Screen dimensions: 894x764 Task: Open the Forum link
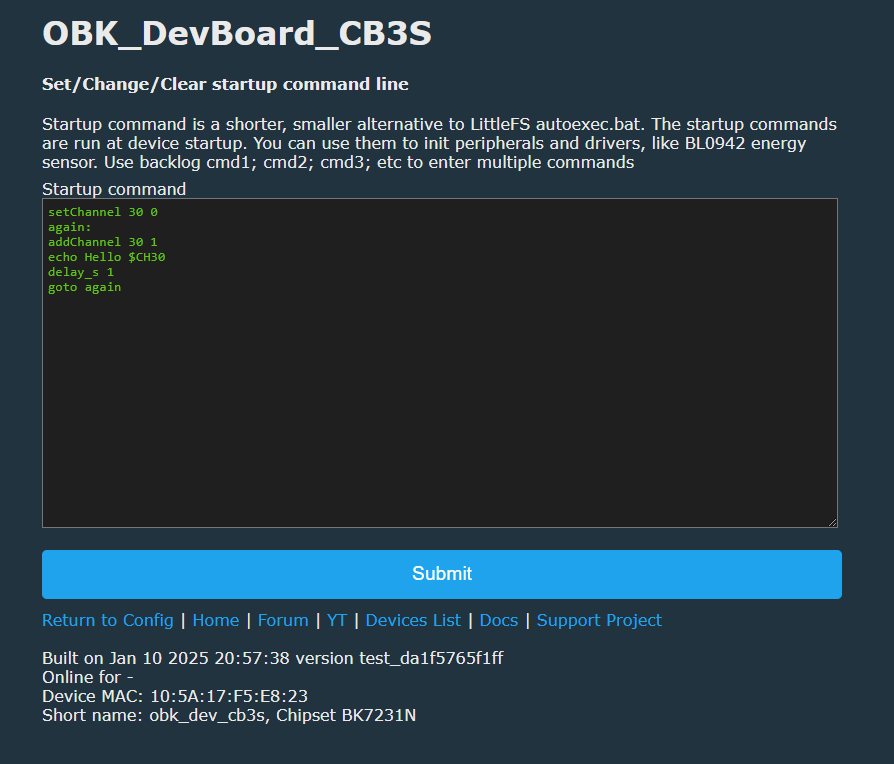coord(283,620)
